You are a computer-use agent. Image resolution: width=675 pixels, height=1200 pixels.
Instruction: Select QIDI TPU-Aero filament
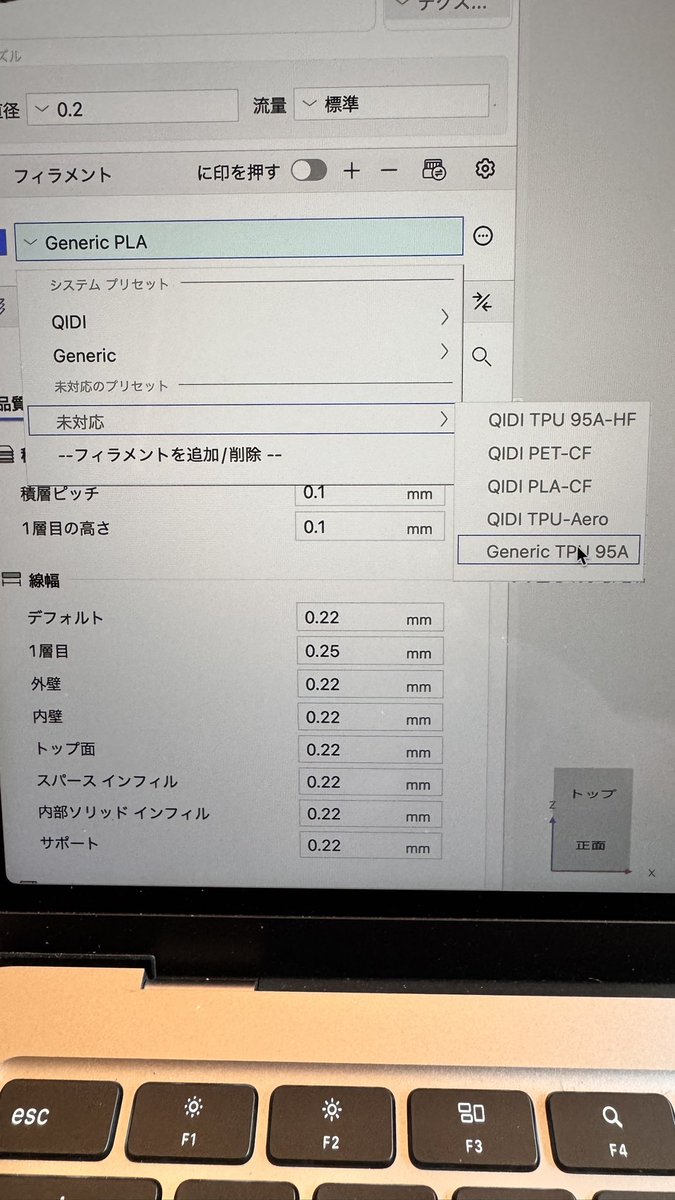click(x=548, y=519)
